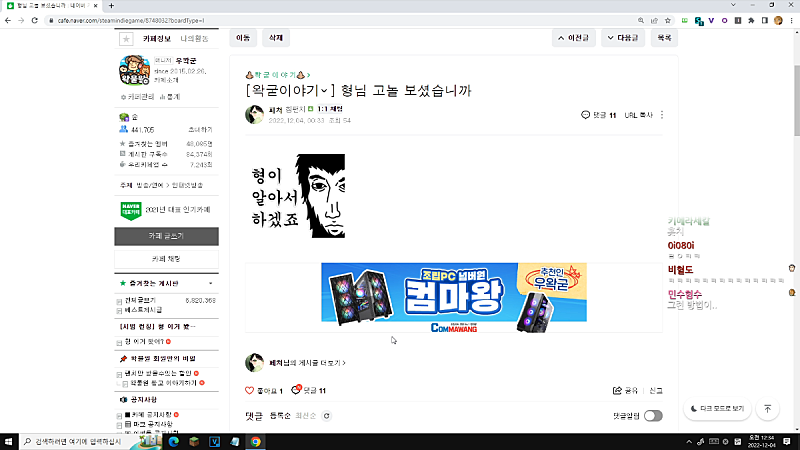Open 카페 채팅 button
The height and width of the screenshot is (450, 800).
[166, 259]
